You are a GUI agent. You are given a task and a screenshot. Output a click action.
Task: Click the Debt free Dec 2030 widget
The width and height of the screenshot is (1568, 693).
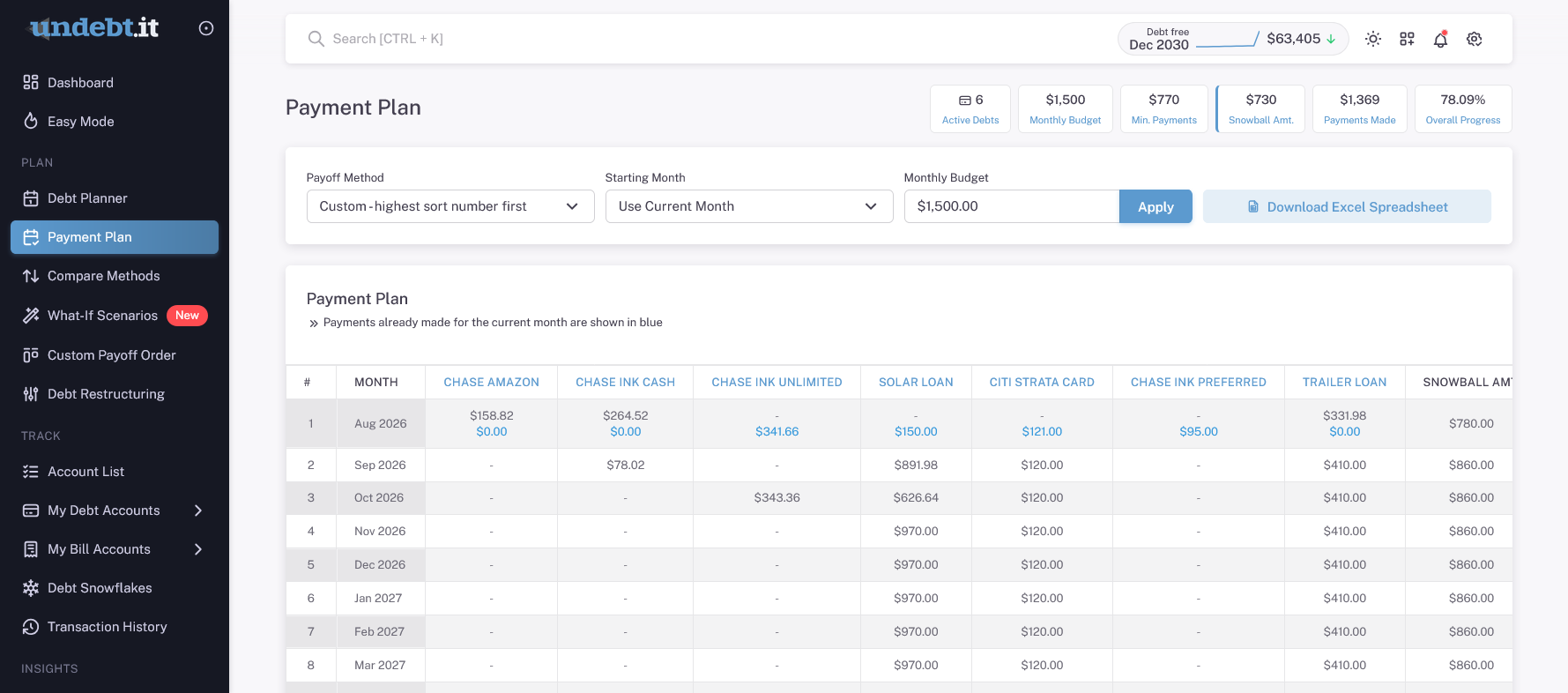pos(1233,39)
